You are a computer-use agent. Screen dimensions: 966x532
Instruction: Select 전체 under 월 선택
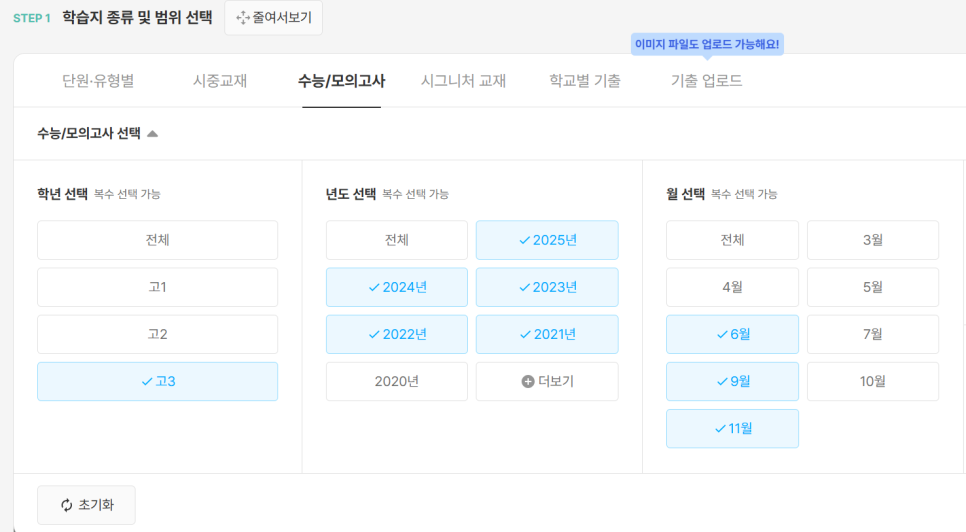733,240
